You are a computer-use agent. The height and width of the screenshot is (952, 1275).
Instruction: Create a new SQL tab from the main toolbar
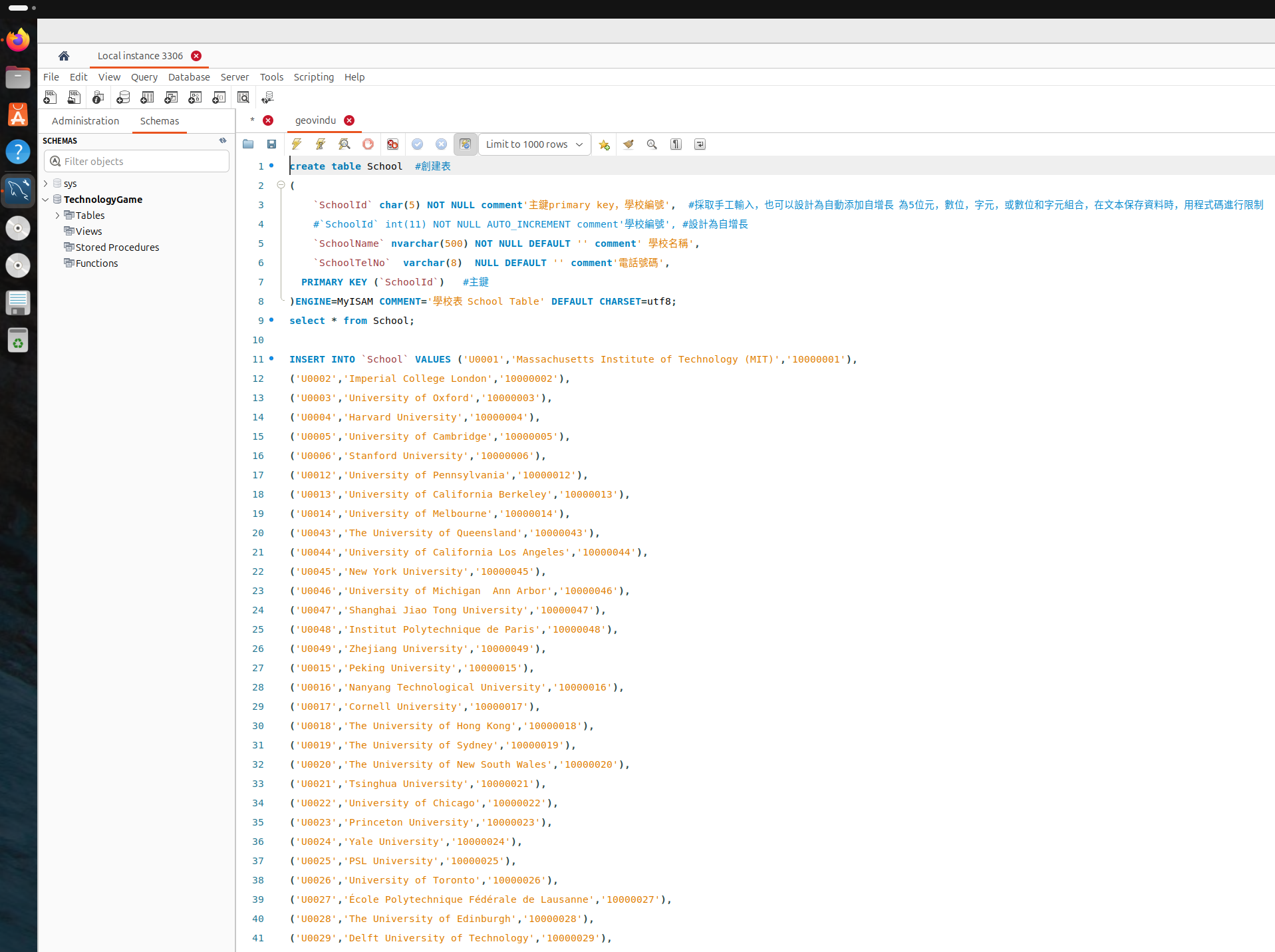pos(50,98)
